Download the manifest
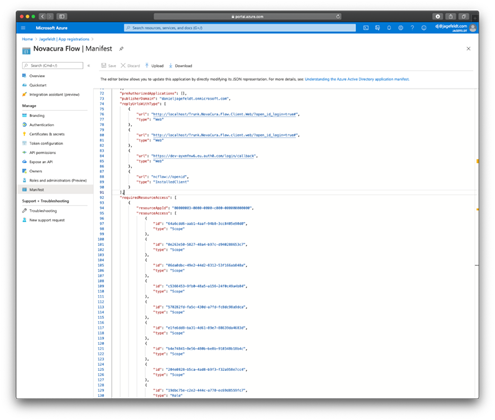 [180, 66]
